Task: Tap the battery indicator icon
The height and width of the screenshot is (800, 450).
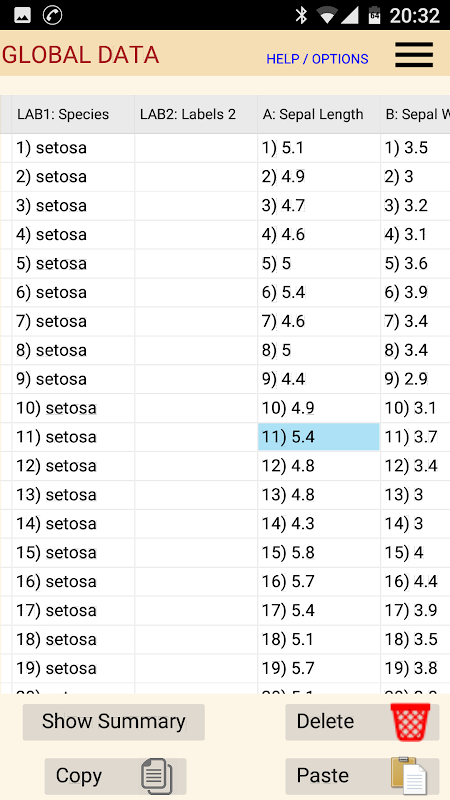Action: pos(374,15)
